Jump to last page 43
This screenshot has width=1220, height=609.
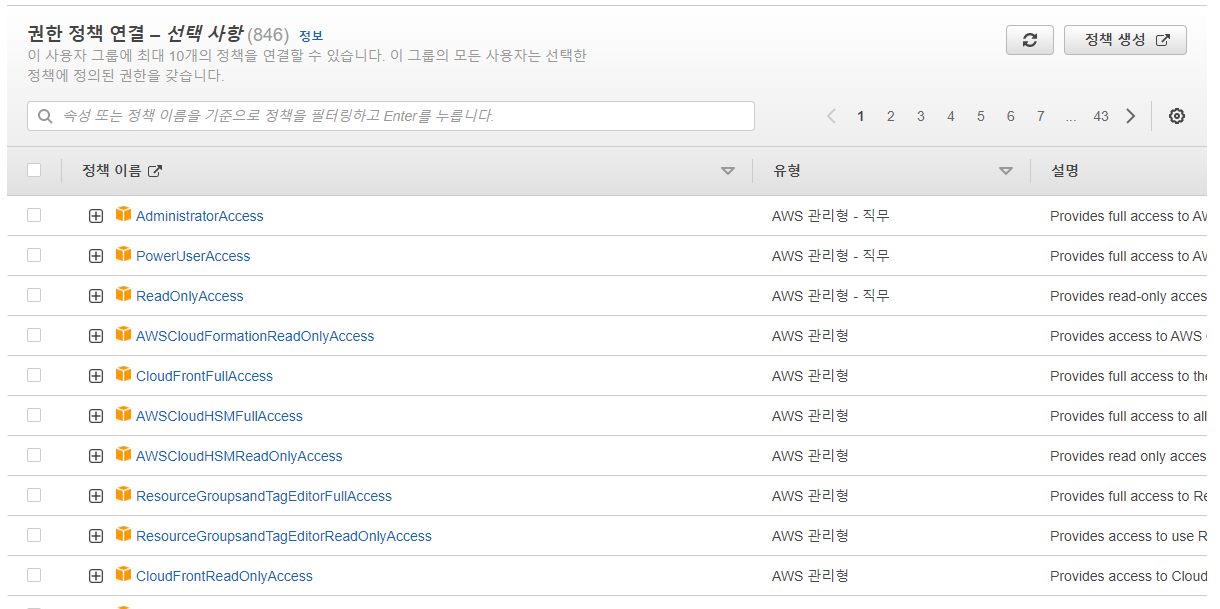pyautogui.click(x=1101, y=116)
